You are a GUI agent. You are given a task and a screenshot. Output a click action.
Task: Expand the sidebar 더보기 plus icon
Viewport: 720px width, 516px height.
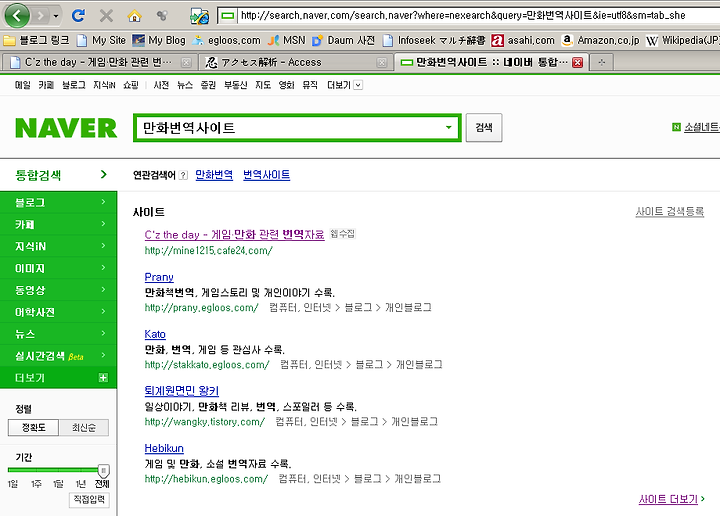pos(103,377)
